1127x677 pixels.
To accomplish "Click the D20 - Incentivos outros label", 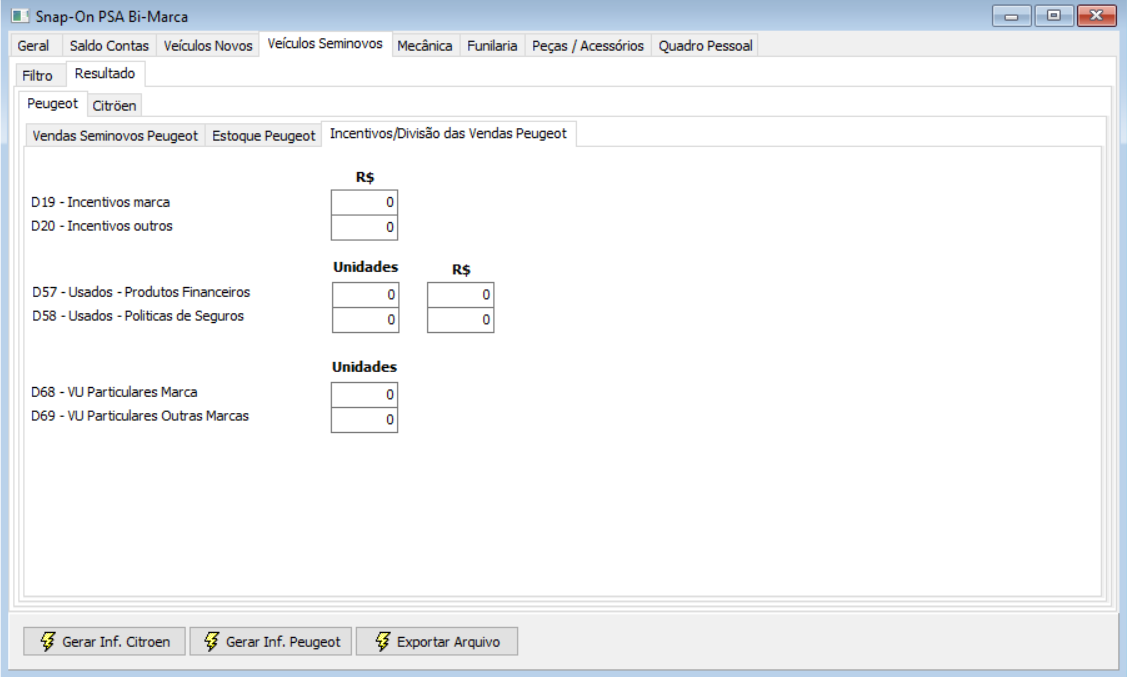I will point(102,226).
